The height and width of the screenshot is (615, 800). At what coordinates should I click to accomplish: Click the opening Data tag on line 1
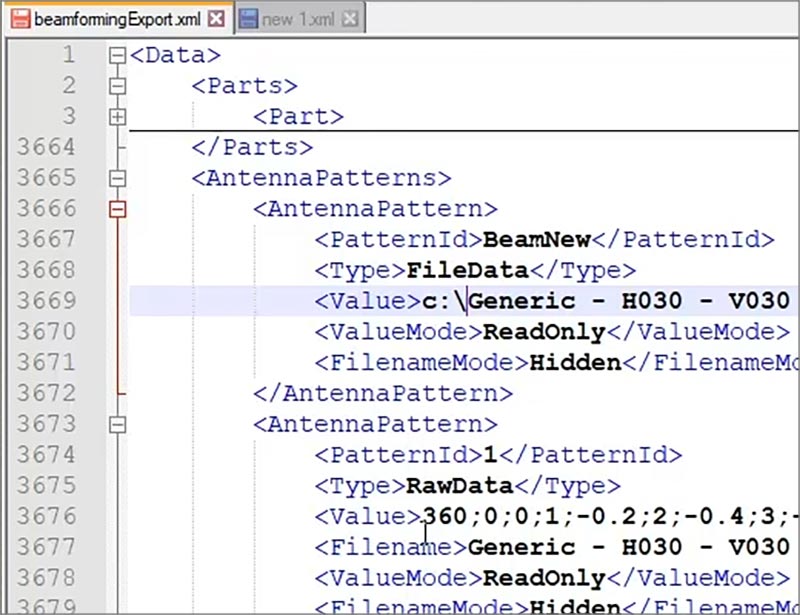176,55
